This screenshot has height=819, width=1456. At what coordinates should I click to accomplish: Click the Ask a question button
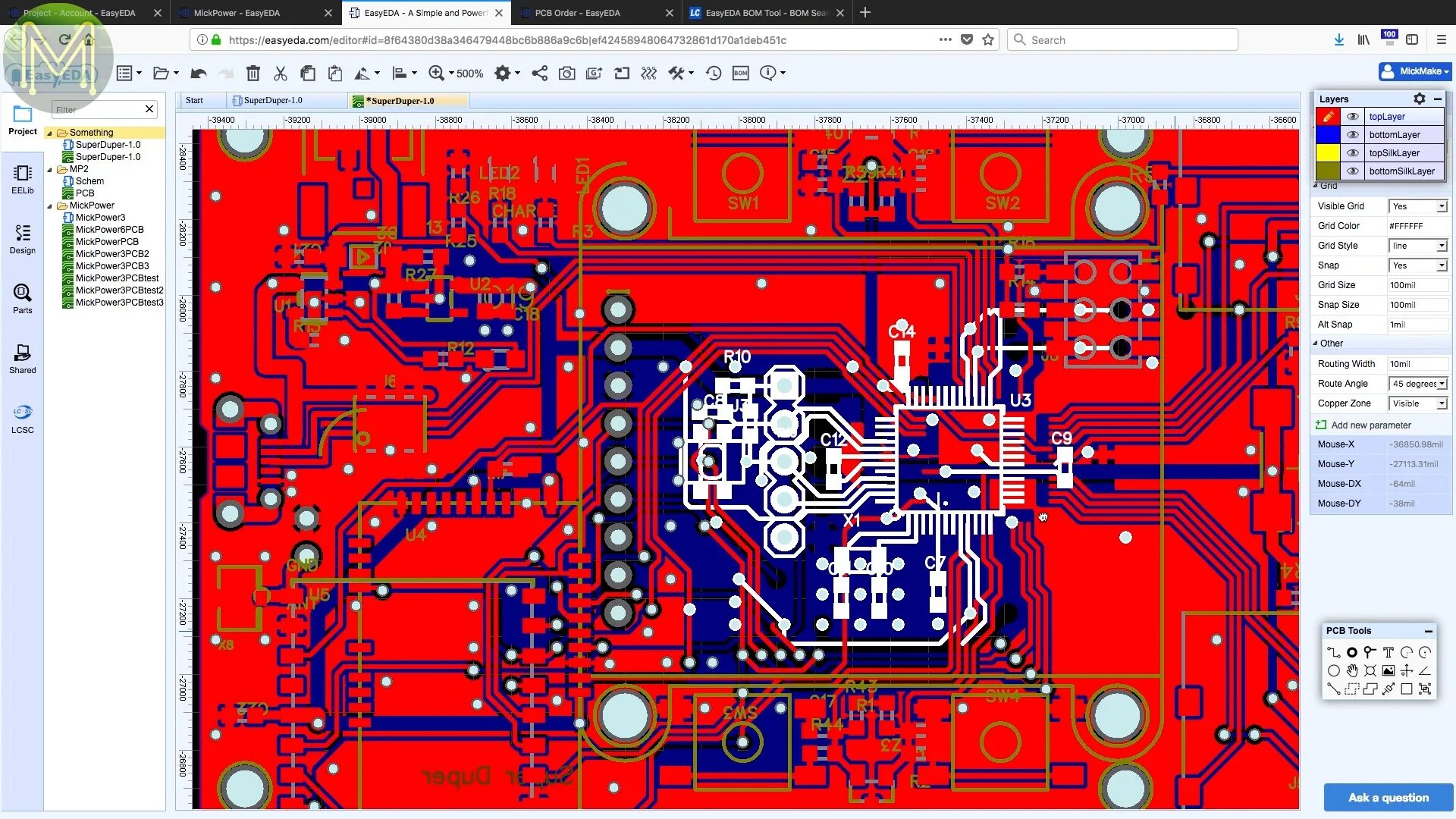coord(1388,797)
